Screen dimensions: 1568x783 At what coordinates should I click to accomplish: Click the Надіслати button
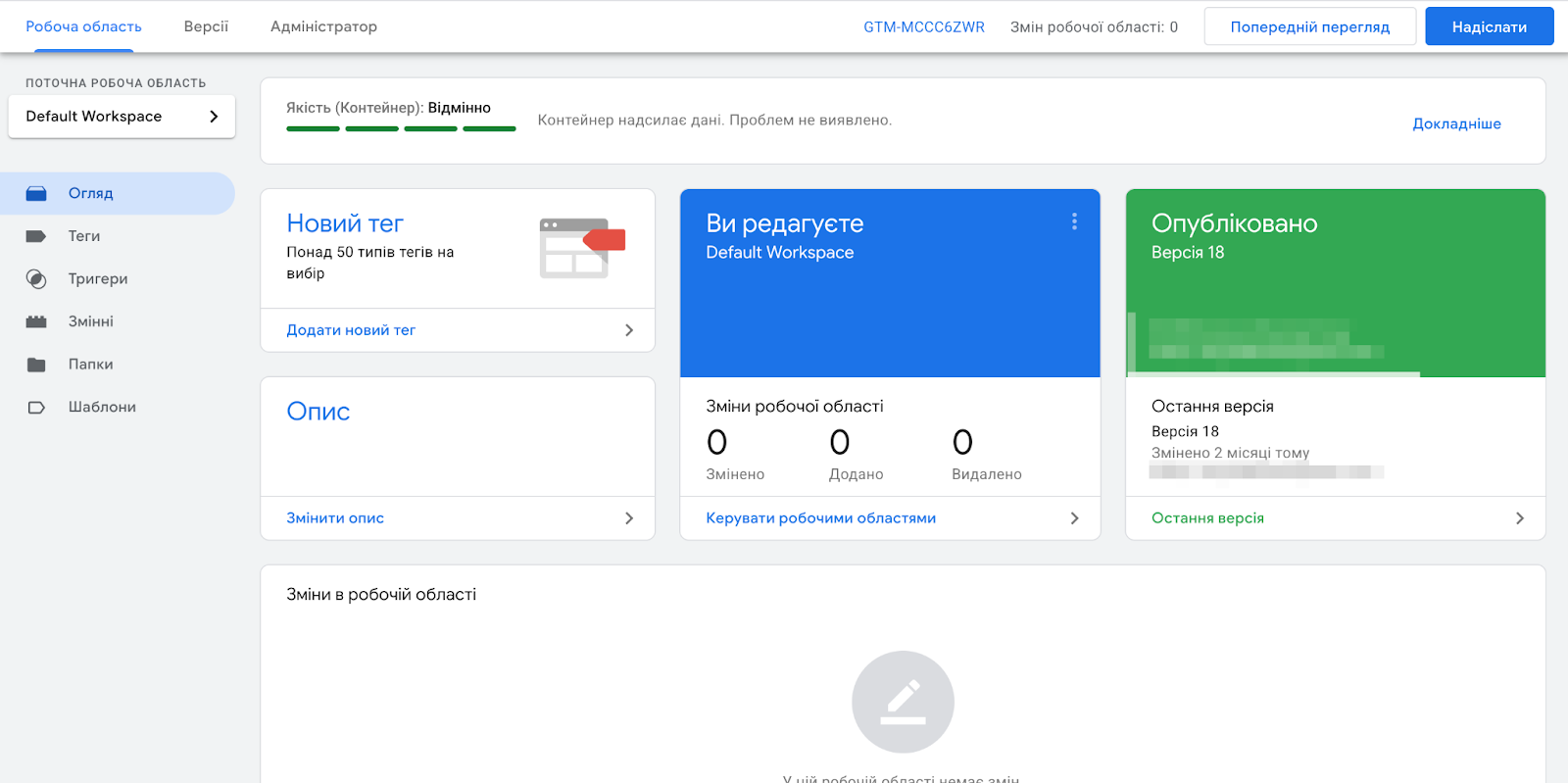pos(1490,26)
